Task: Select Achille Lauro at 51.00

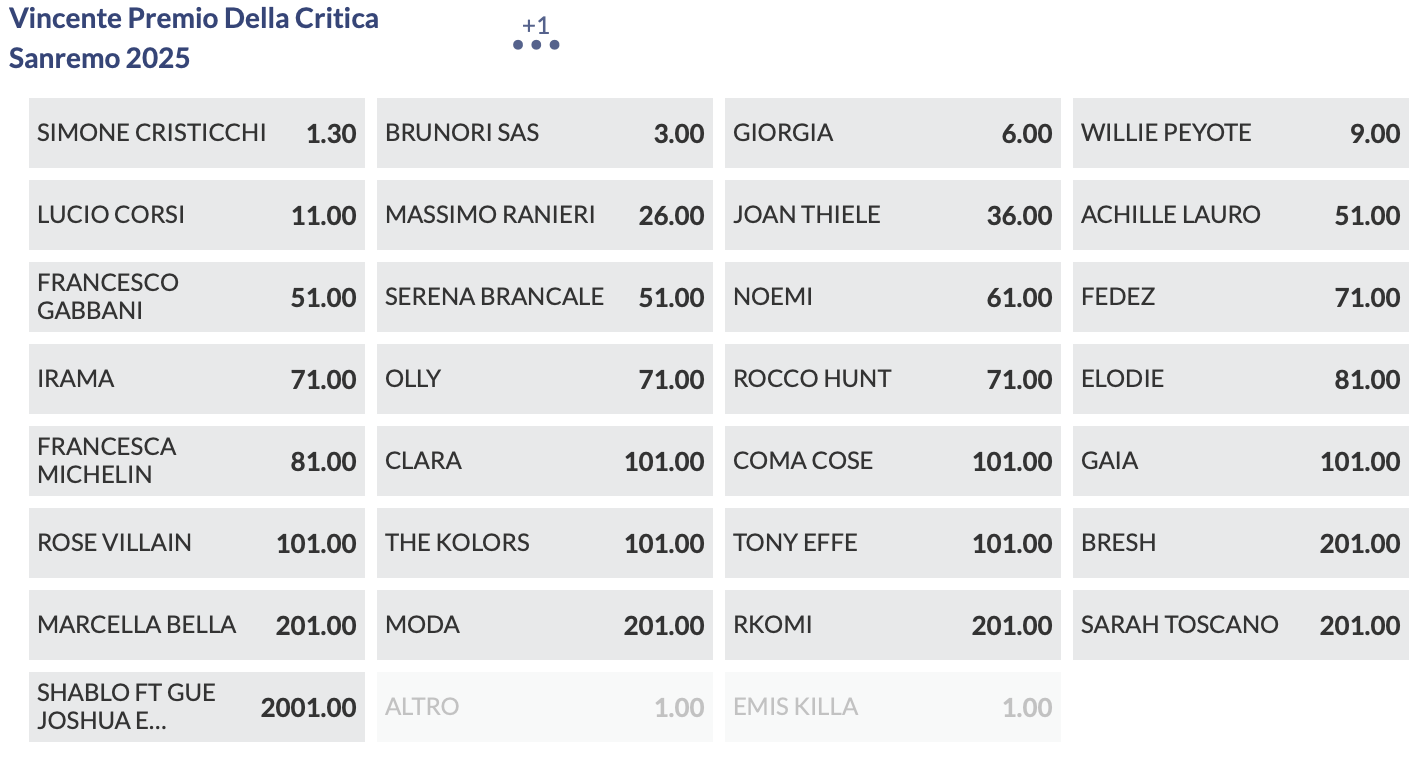Action: (x=1241, y=215)
